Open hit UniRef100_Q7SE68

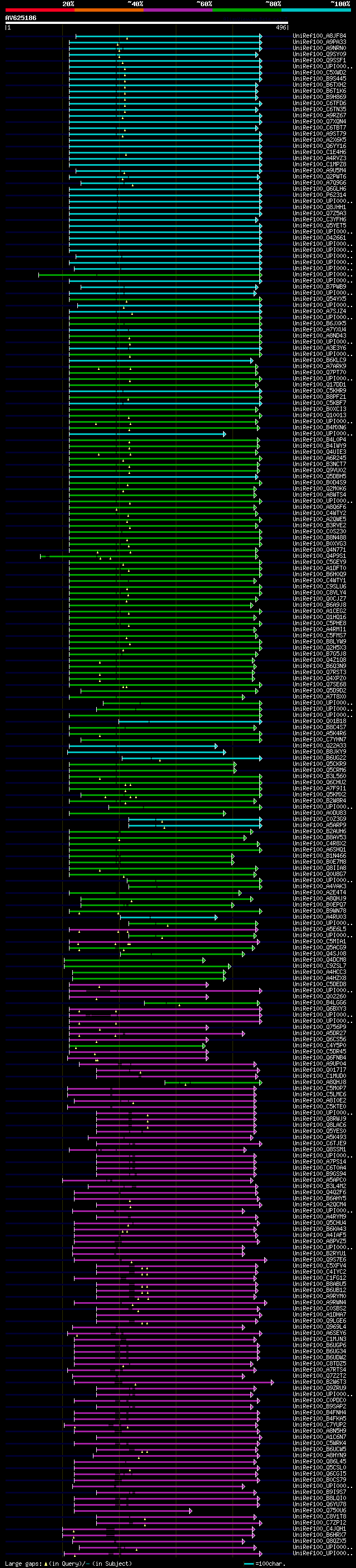(319, 684)
